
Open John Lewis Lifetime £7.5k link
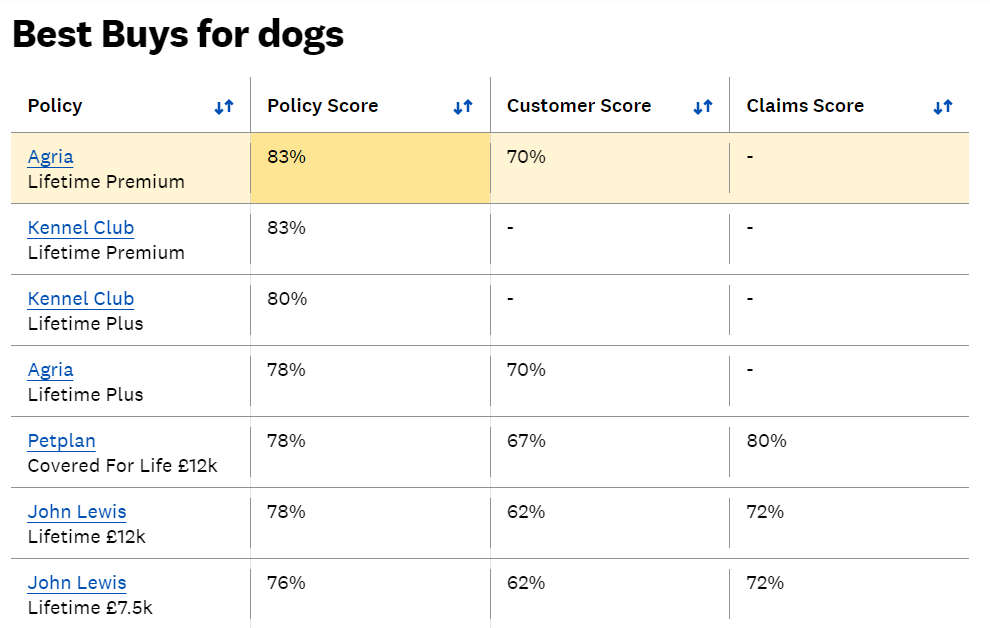tap(77, 583)
